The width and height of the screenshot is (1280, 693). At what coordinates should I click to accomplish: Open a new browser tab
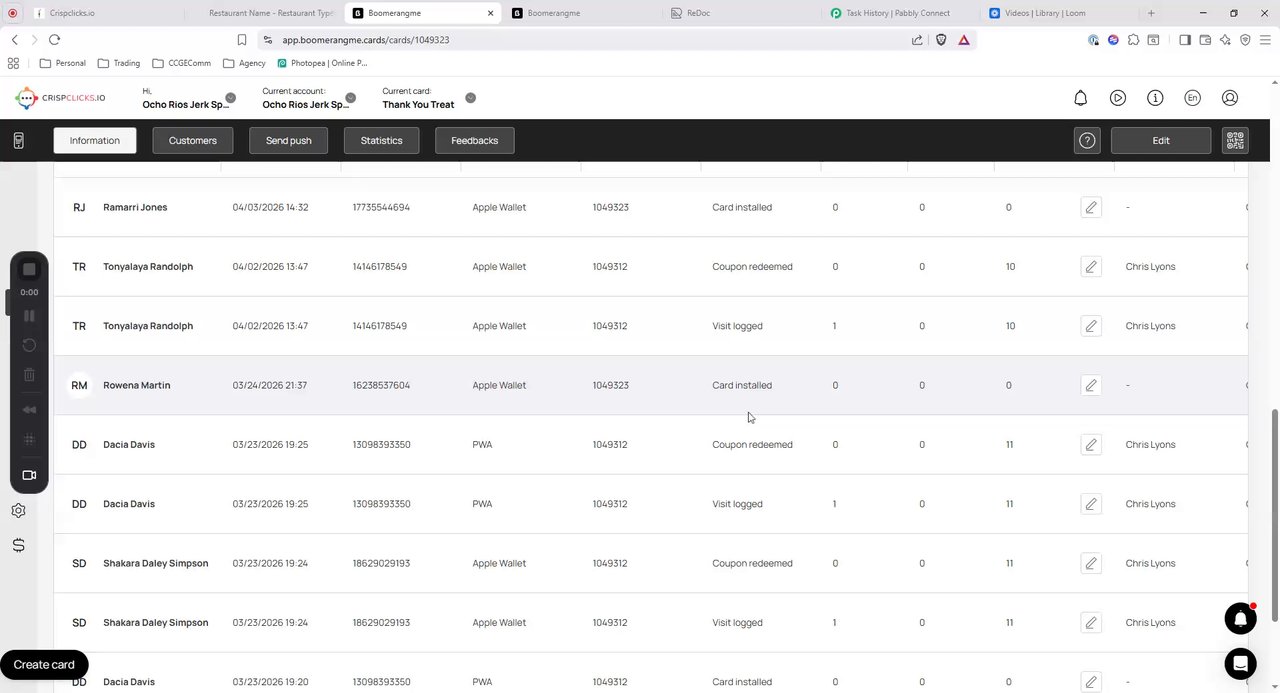coord(1151,13)
